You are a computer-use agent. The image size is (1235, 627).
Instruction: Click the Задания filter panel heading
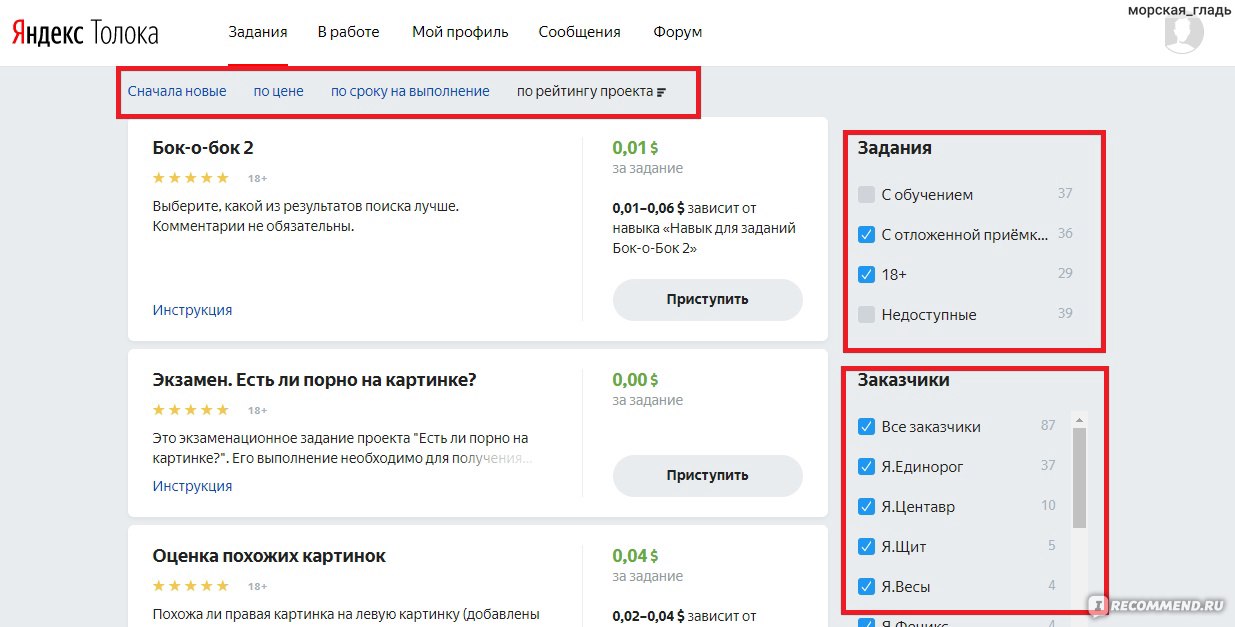895,148
